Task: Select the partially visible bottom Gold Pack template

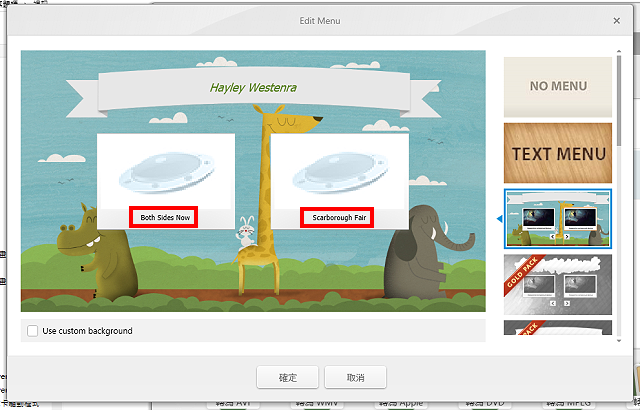Action: 558,328
